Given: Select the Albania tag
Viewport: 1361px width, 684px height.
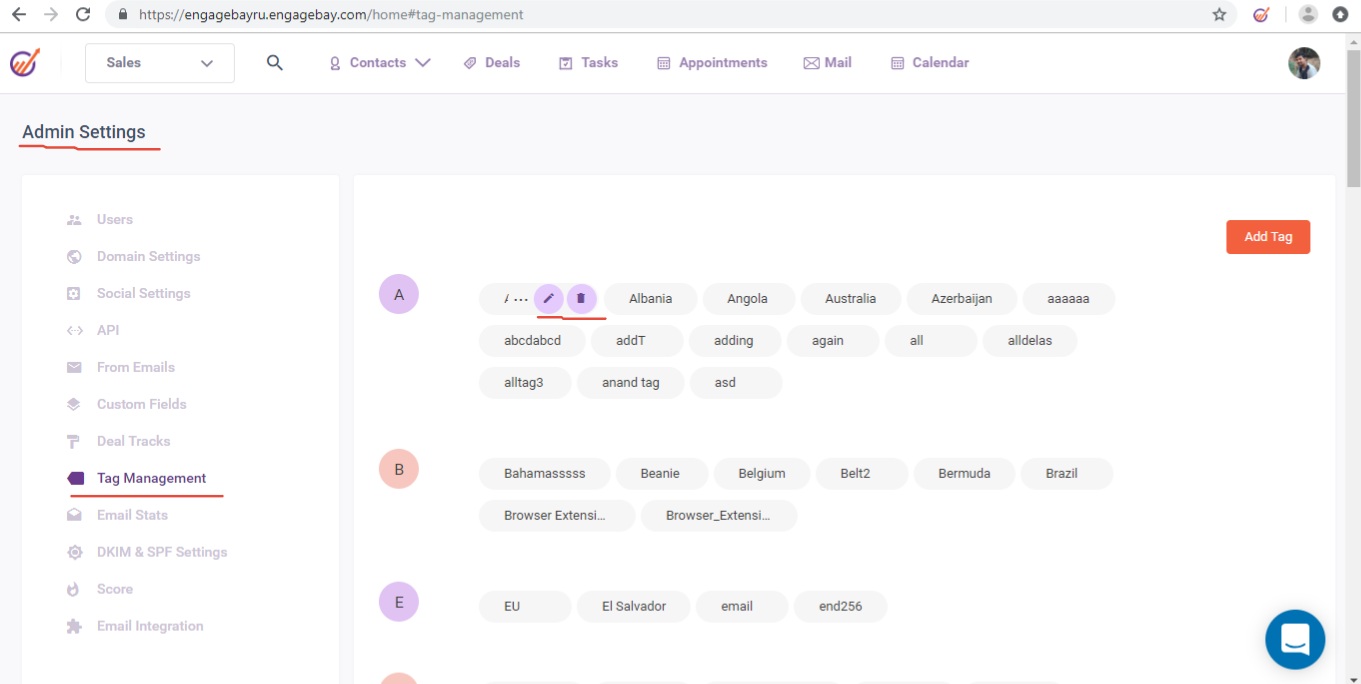Looking at the screenshot, I should coord(650,299).
